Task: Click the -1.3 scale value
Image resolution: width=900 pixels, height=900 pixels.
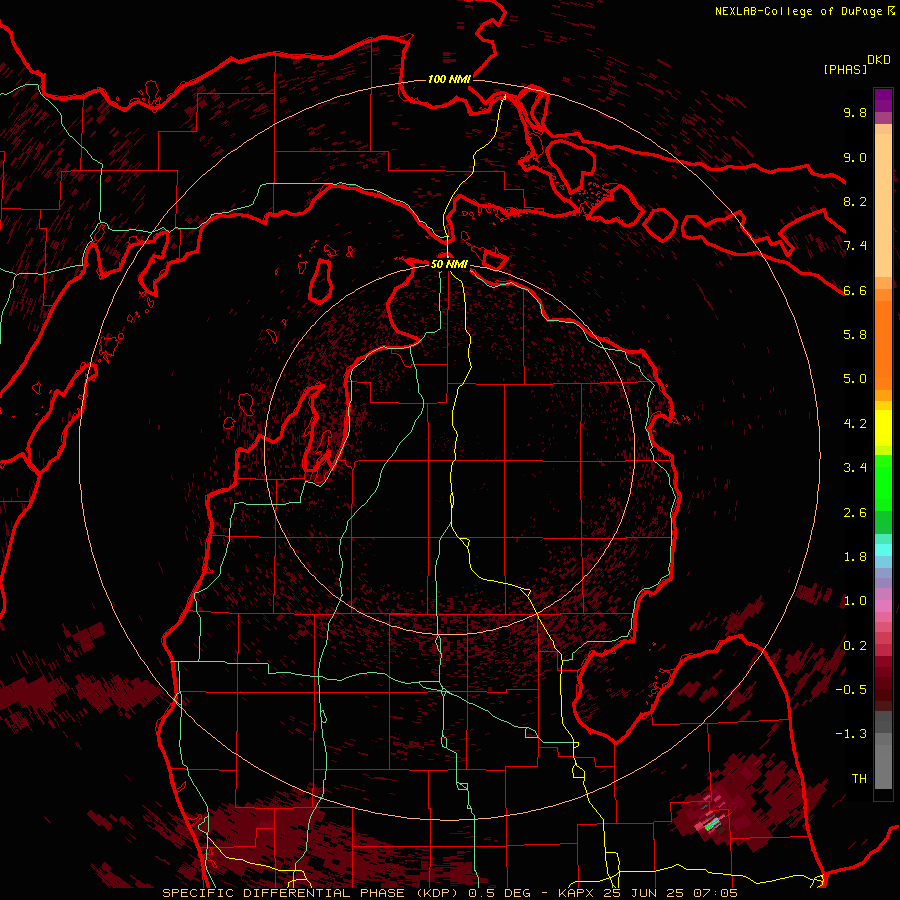Action: pos(851,734)
